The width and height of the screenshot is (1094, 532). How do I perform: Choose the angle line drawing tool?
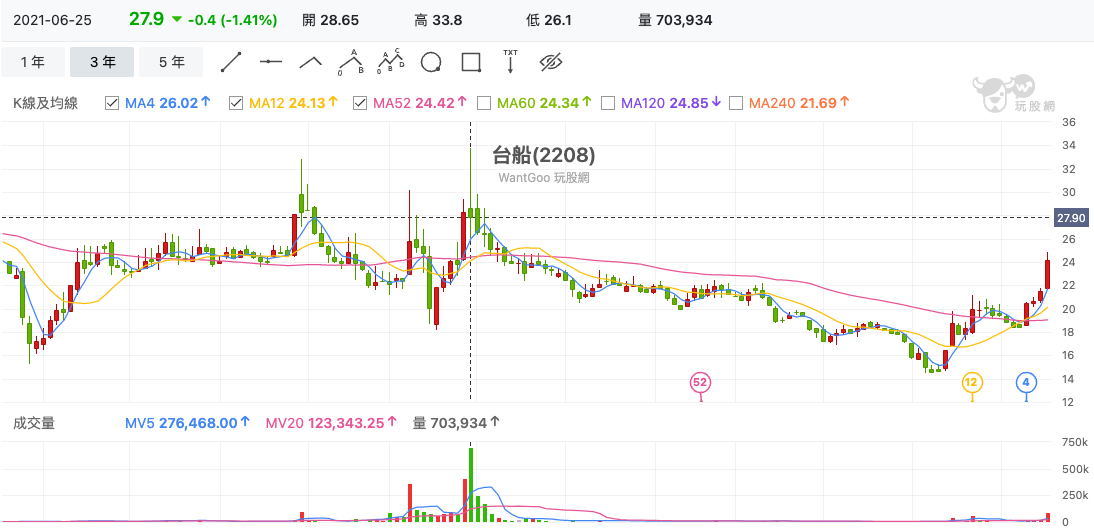310,62
